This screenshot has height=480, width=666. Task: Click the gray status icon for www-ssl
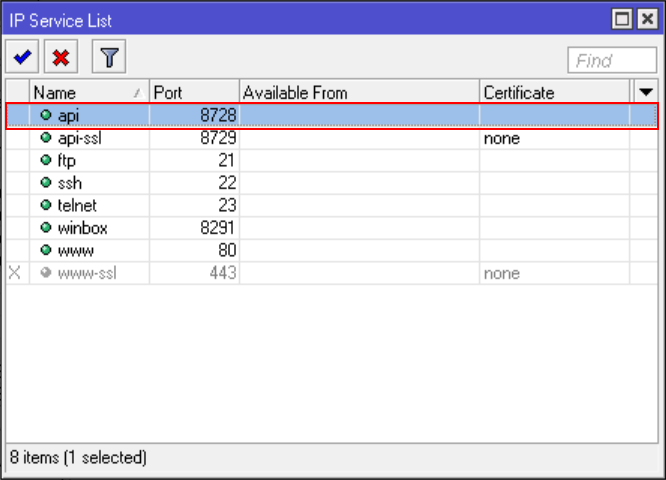[x=46, y=272]
